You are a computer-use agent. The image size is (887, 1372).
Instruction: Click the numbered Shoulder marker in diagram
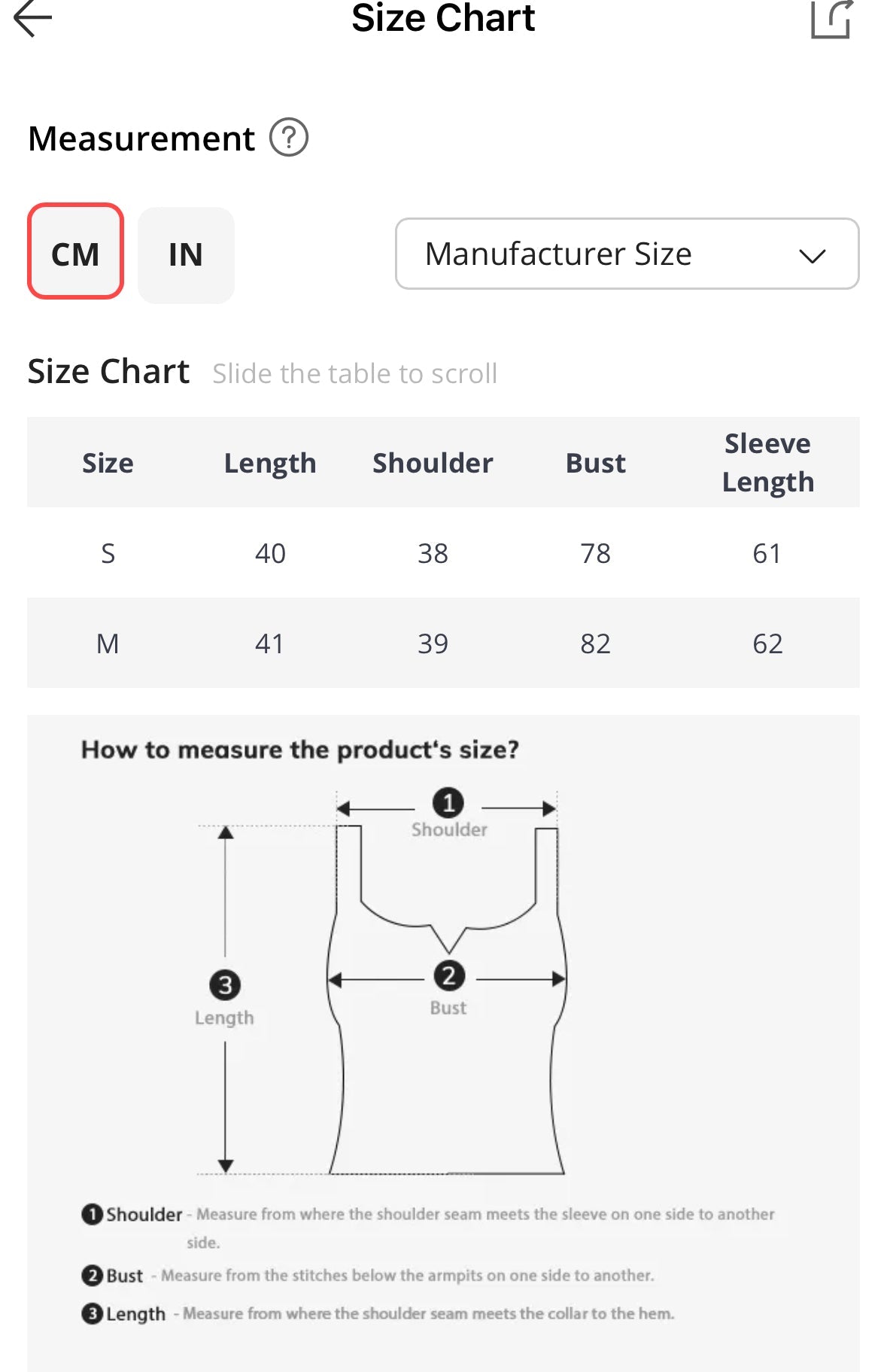[x=448, y=803]
